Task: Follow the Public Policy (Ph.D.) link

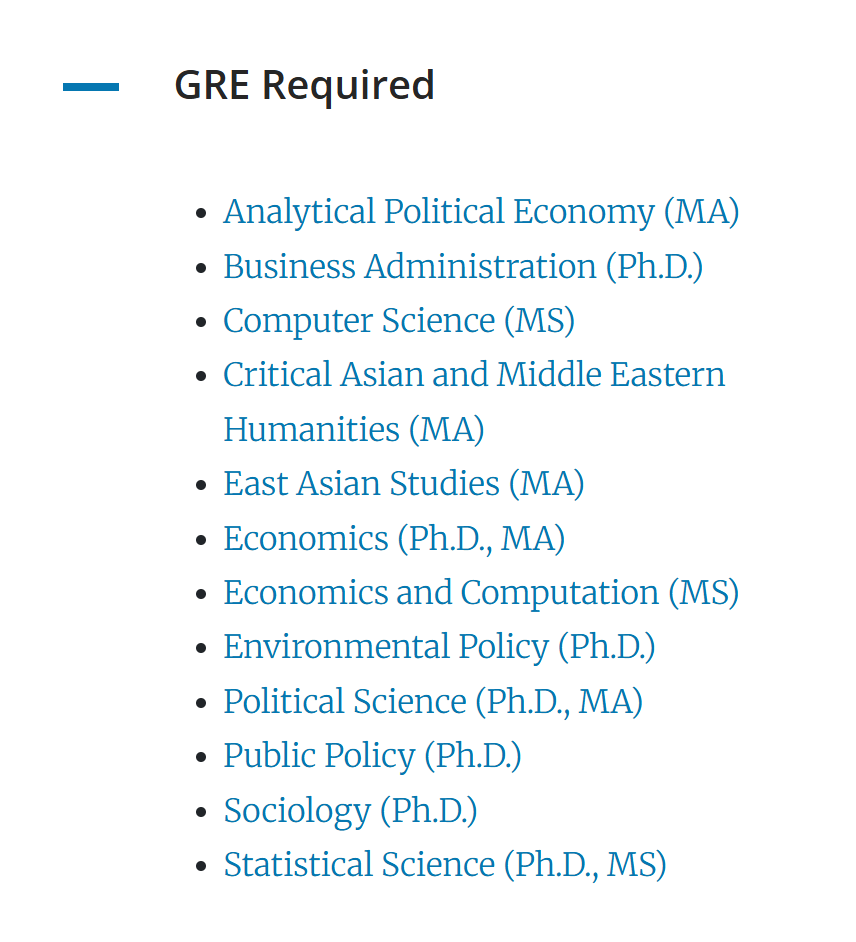Action: click(x=372, y=756)
